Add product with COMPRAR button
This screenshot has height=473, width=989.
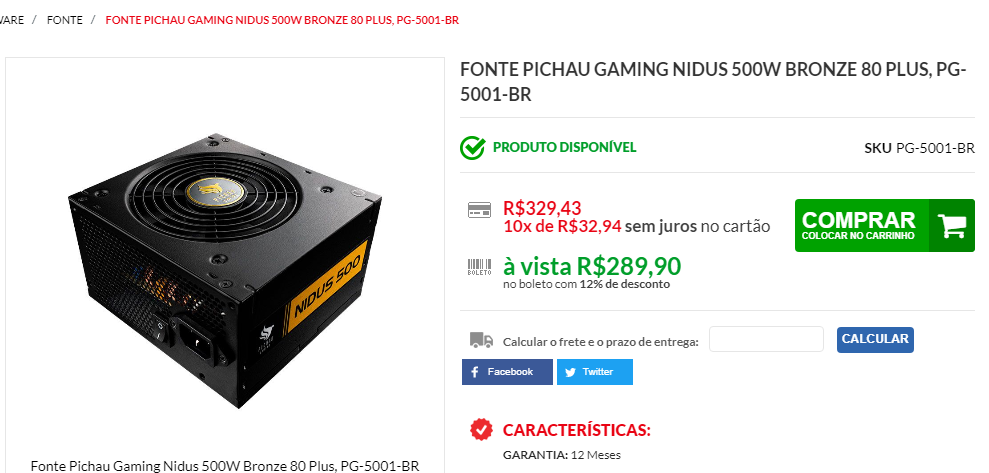coord(884,226)
